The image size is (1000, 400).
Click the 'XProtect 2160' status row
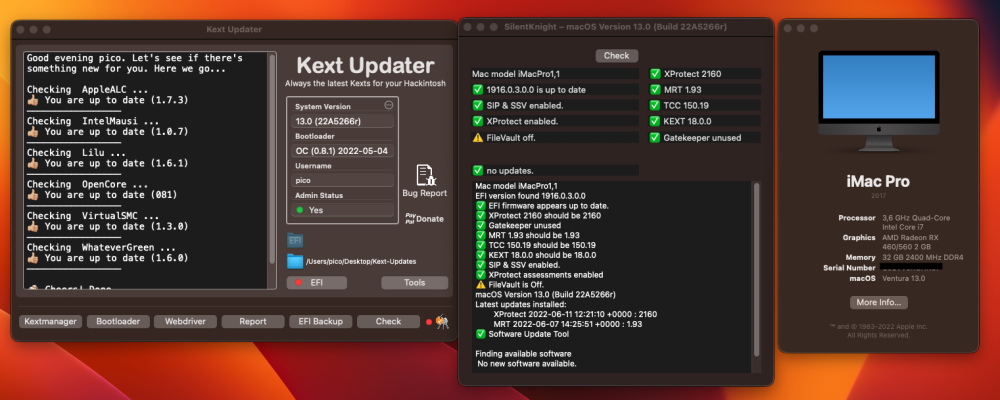point(705,74)
